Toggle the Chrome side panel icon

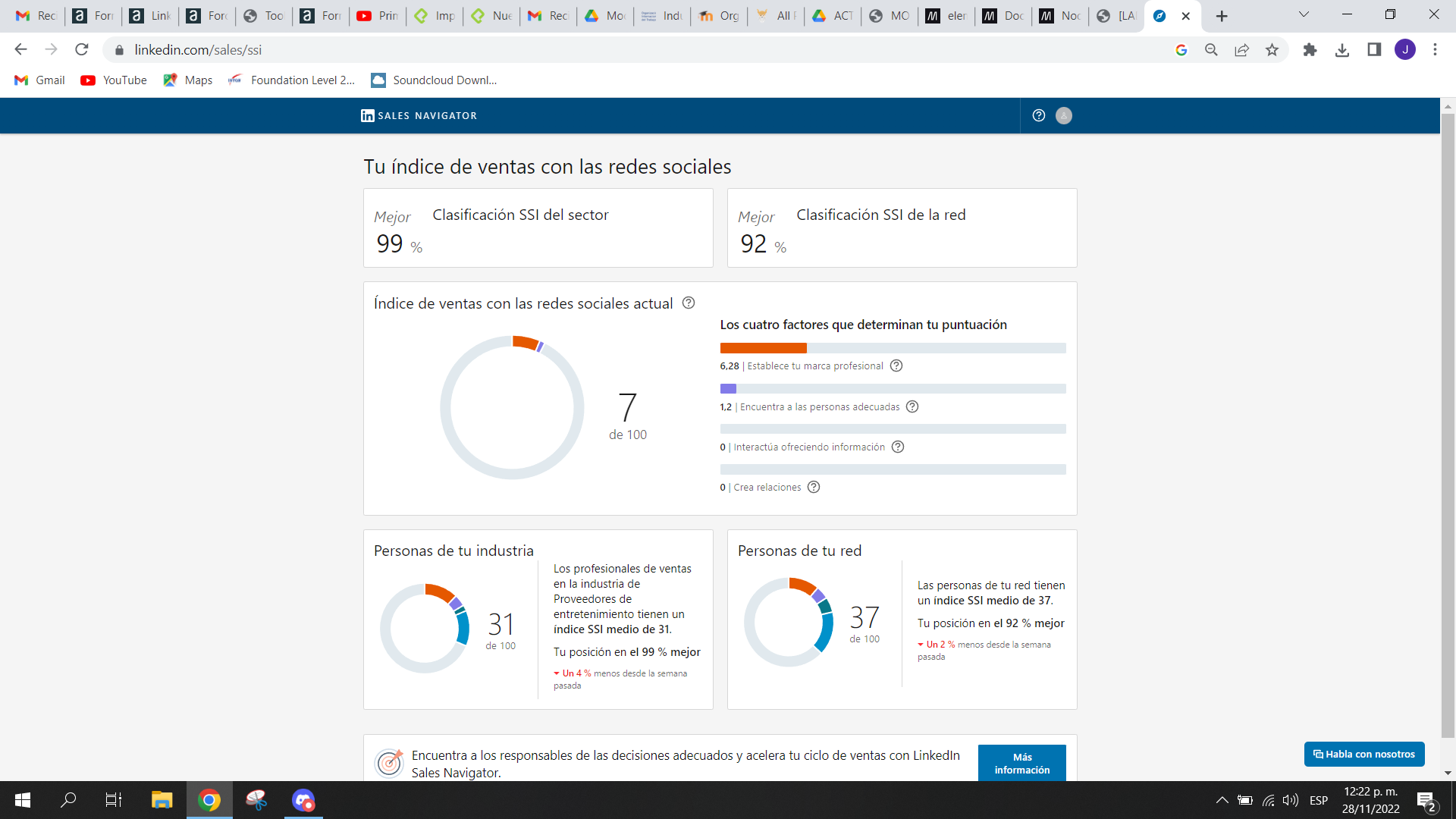click(1374, 49)
